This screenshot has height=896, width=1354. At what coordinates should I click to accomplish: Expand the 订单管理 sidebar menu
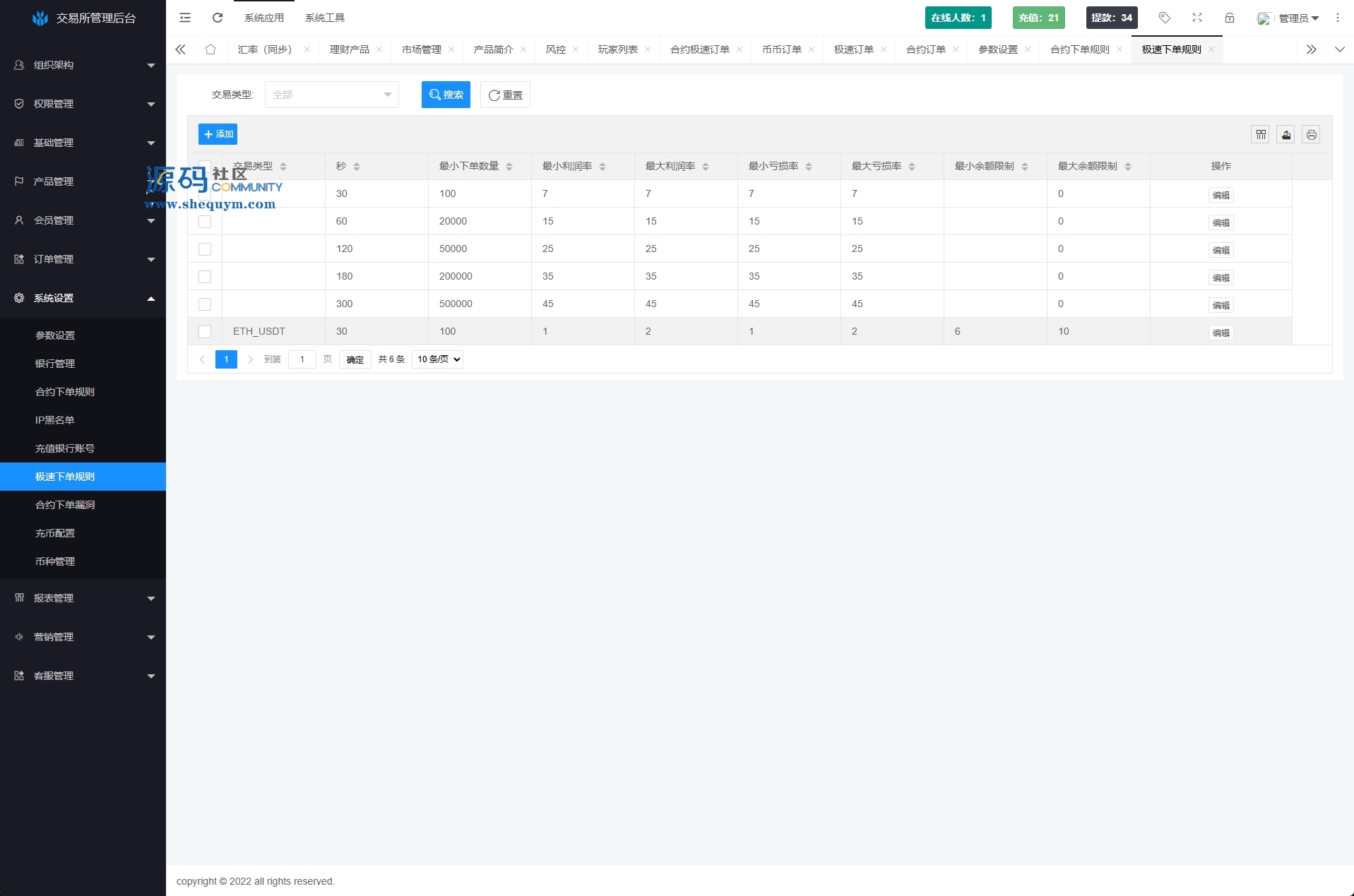tap(83, 259)
